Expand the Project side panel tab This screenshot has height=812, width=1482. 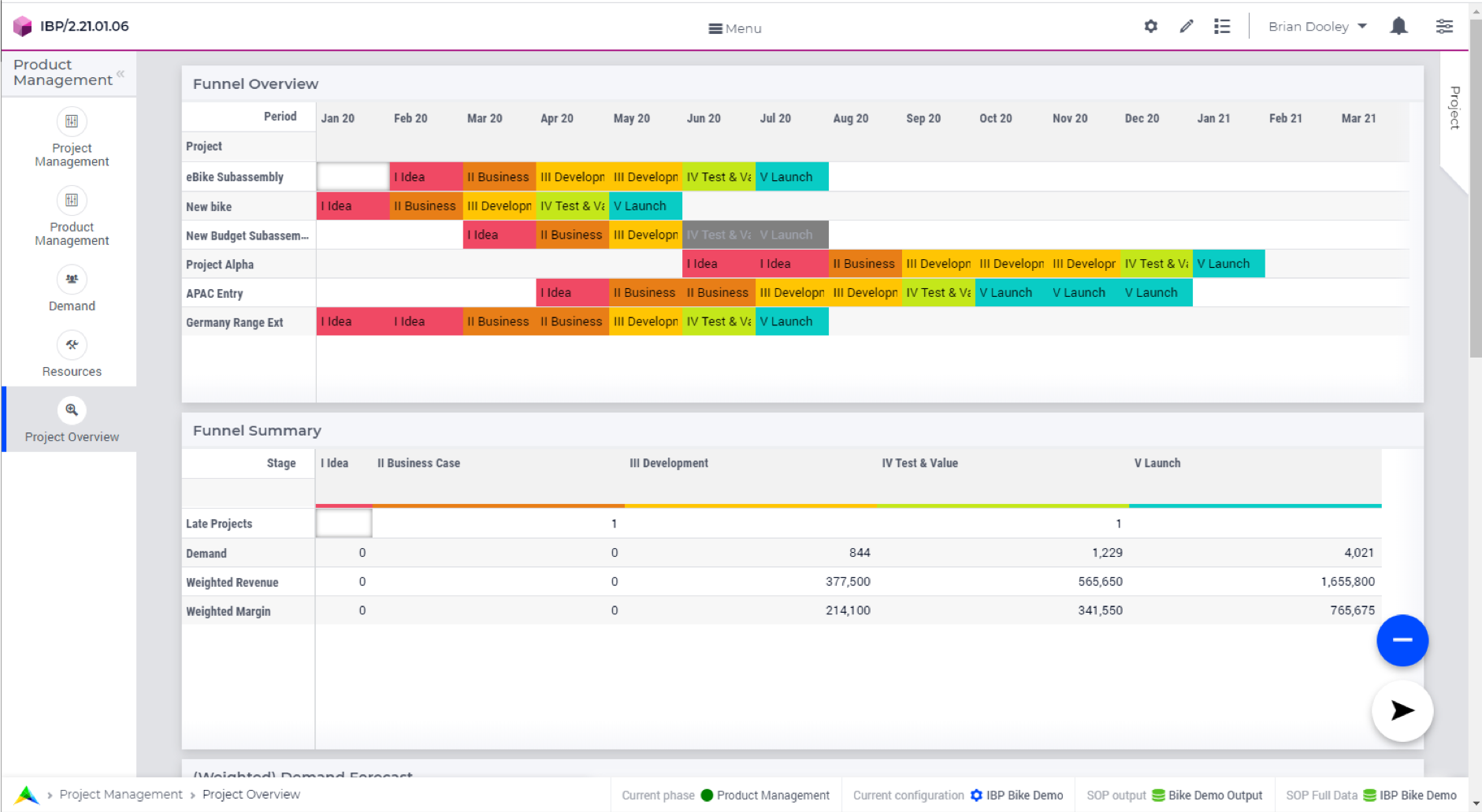pyautogui.click(x=1454, y=108)
